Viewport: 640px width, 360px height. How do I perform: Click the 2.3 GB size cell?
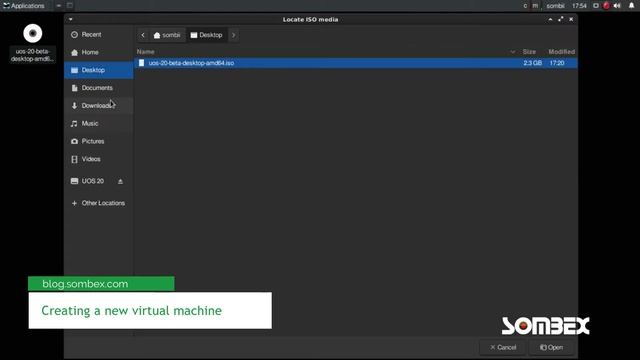532,63
